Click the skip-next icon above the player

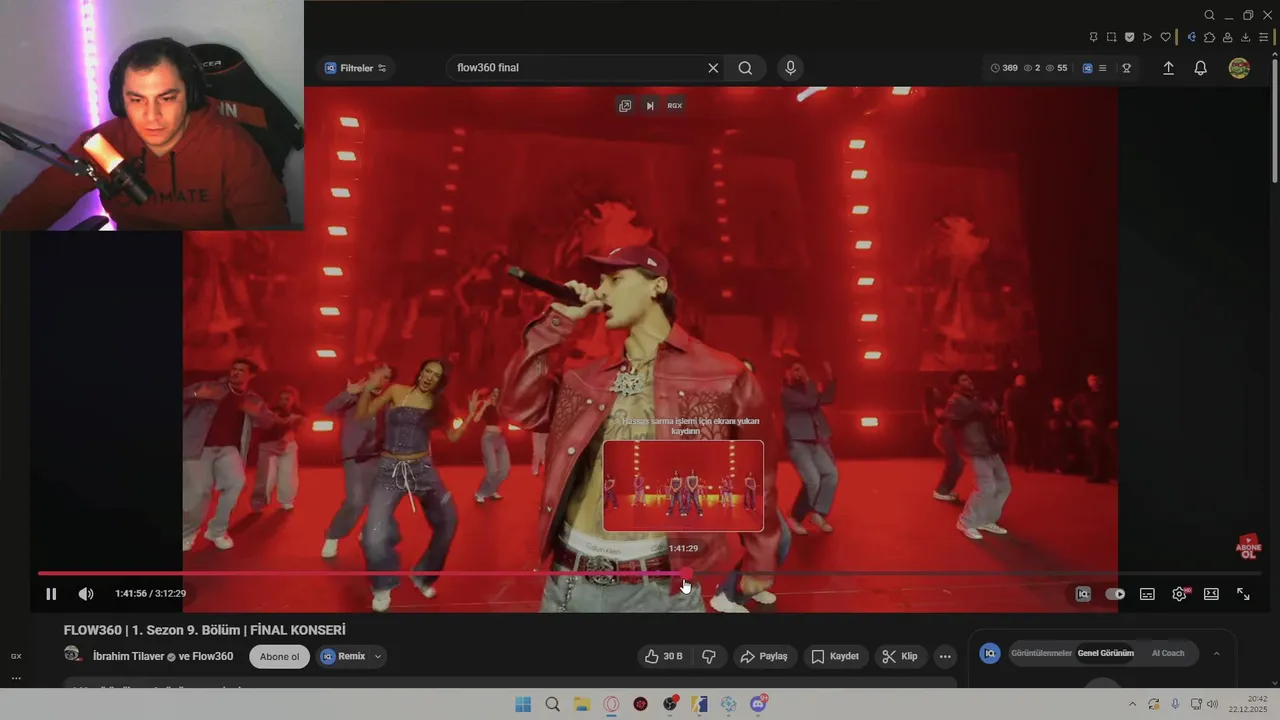point(650,106)
